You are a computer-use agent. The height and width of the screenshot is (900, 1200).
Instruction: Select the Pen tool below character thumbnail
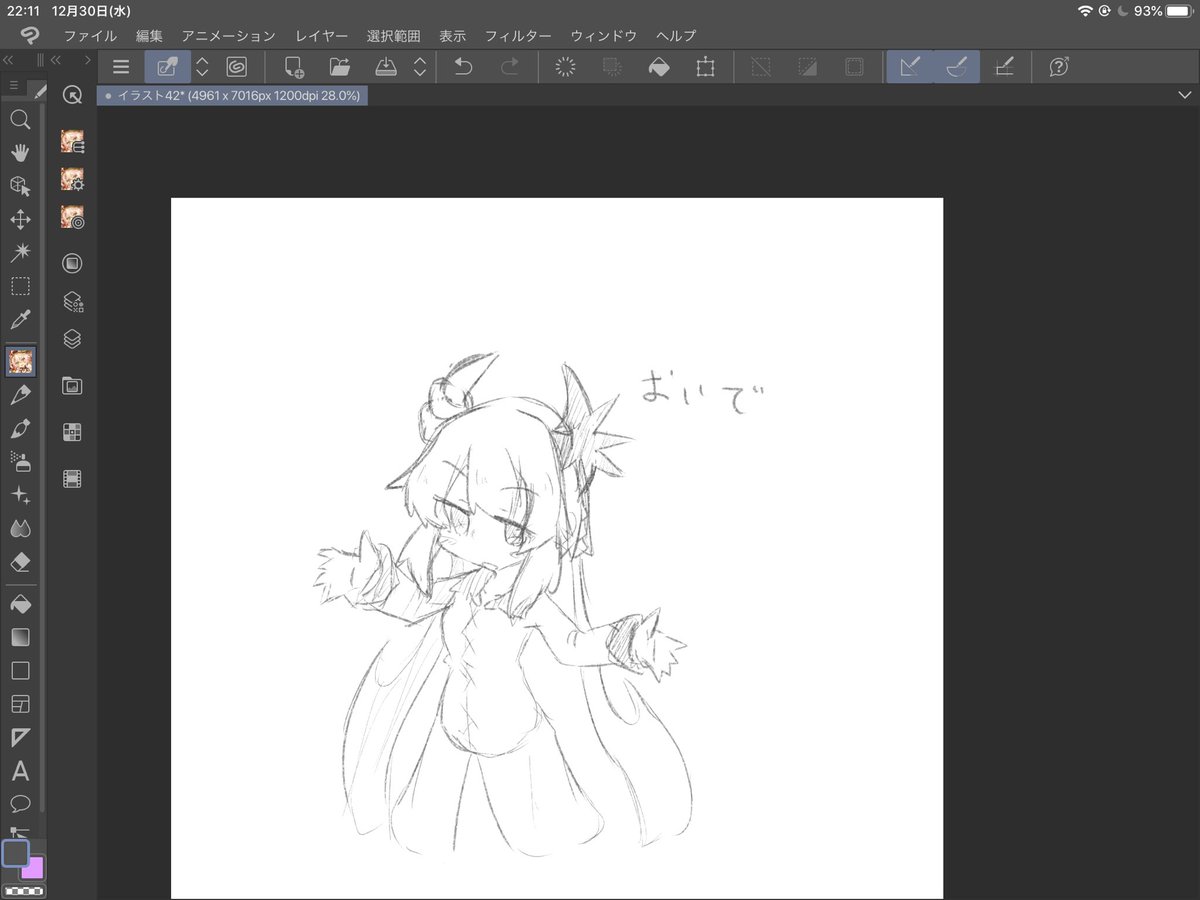click(19, 396)
